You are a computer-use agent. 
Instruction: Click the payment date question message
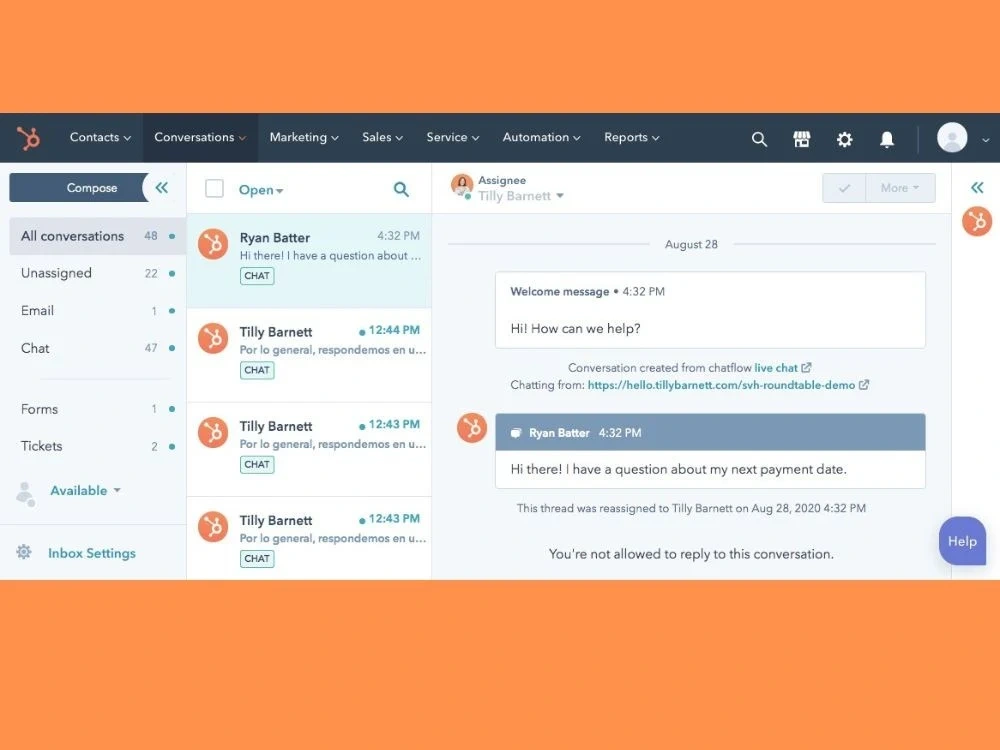pos(679,469)
